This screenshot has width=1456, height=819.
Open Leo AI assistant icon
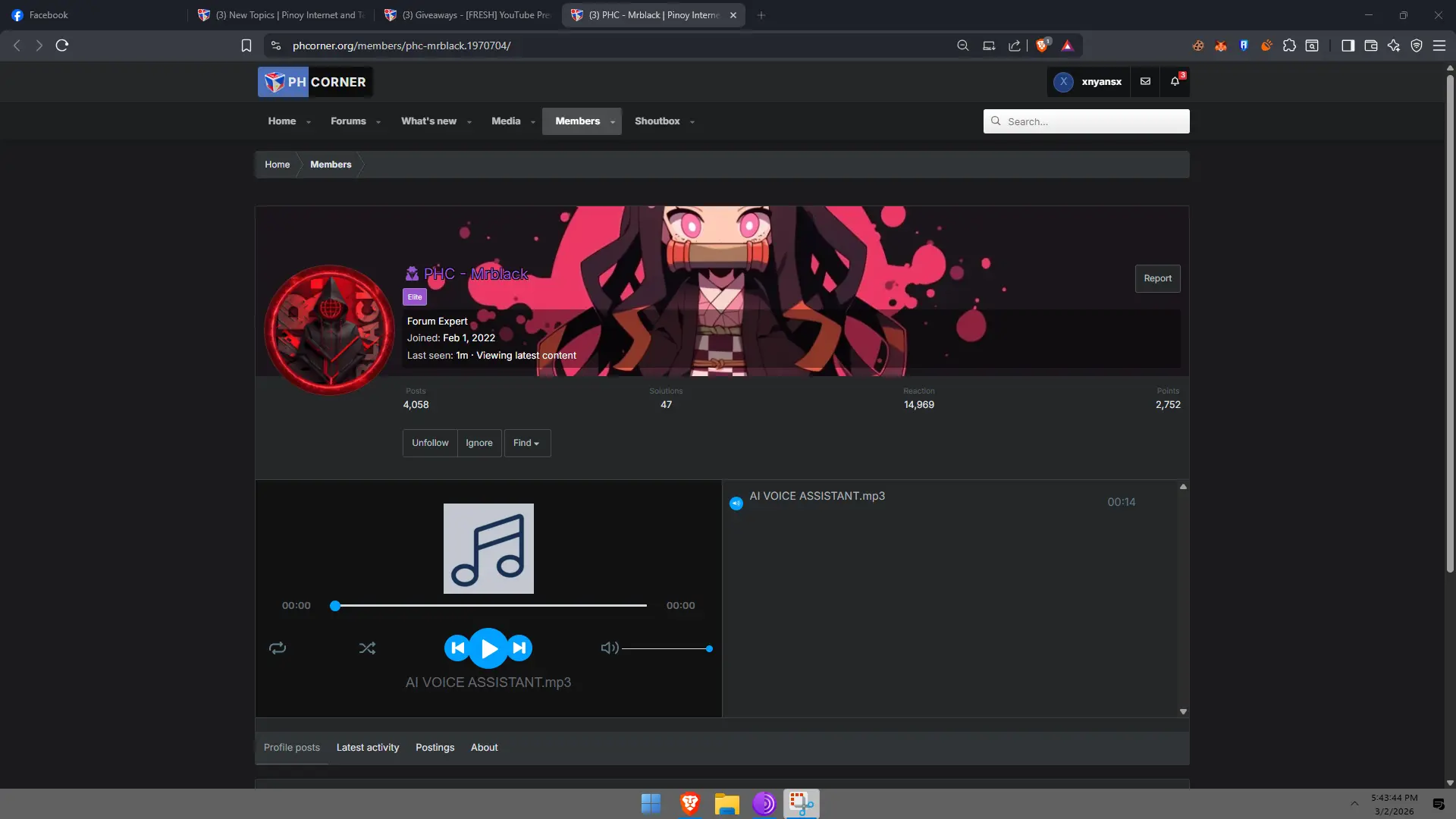pos(1394,45)
